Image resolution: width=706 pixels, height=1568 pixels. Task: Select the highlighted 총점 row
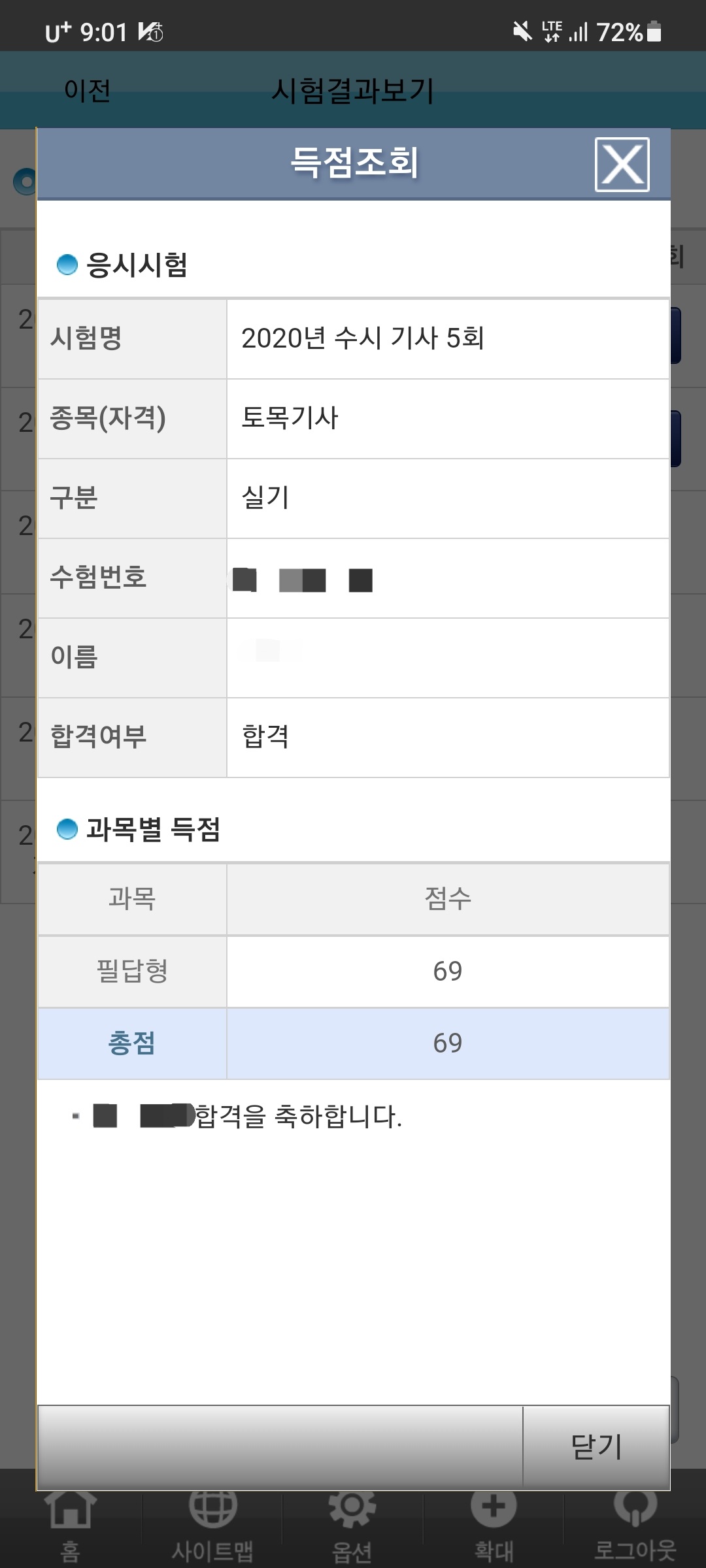click(x=354, y=1043)
